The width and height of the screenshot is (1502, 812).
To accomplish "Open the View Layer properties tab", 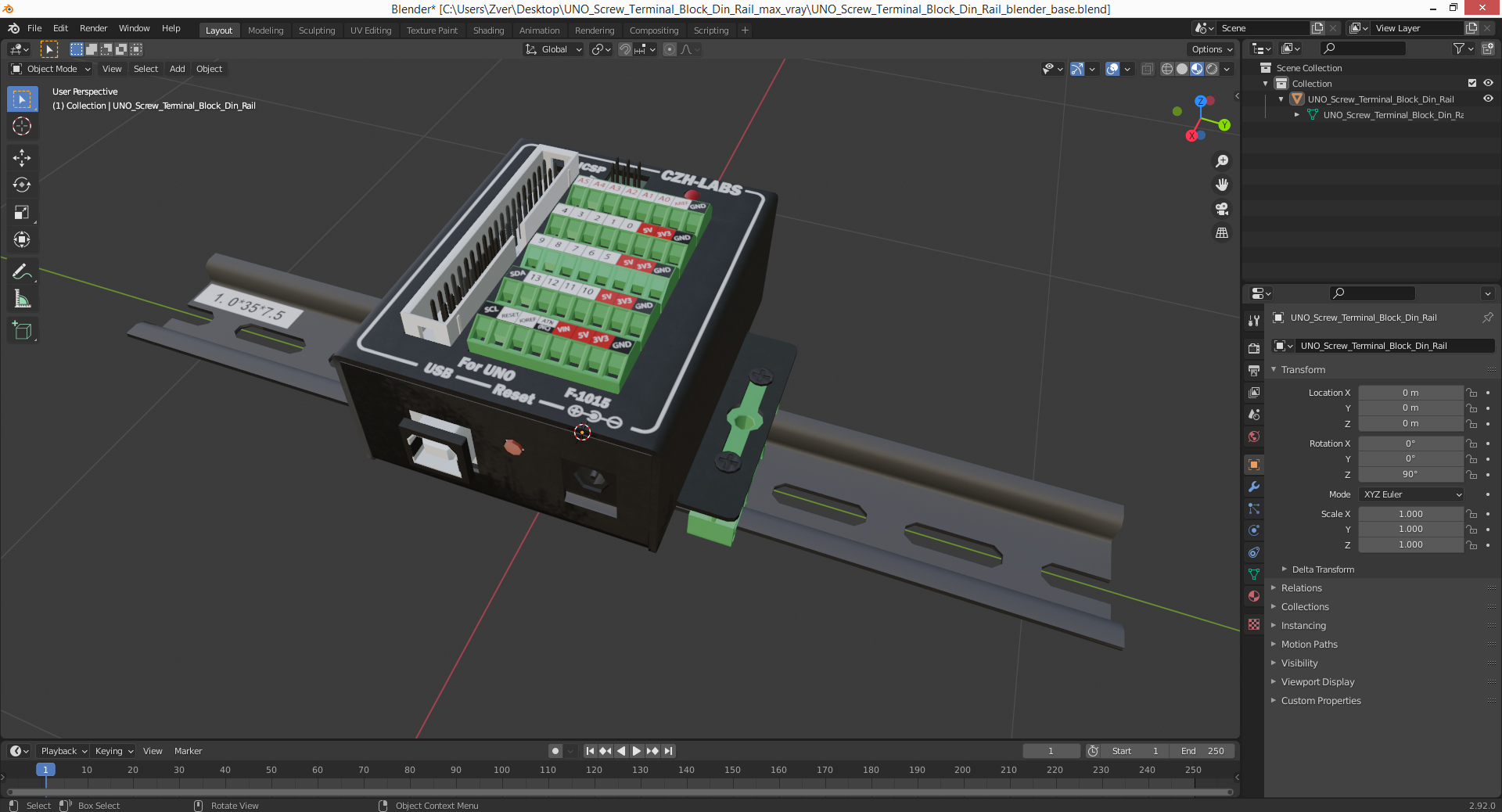I will pyautogui.click(x=1254, y=392).
